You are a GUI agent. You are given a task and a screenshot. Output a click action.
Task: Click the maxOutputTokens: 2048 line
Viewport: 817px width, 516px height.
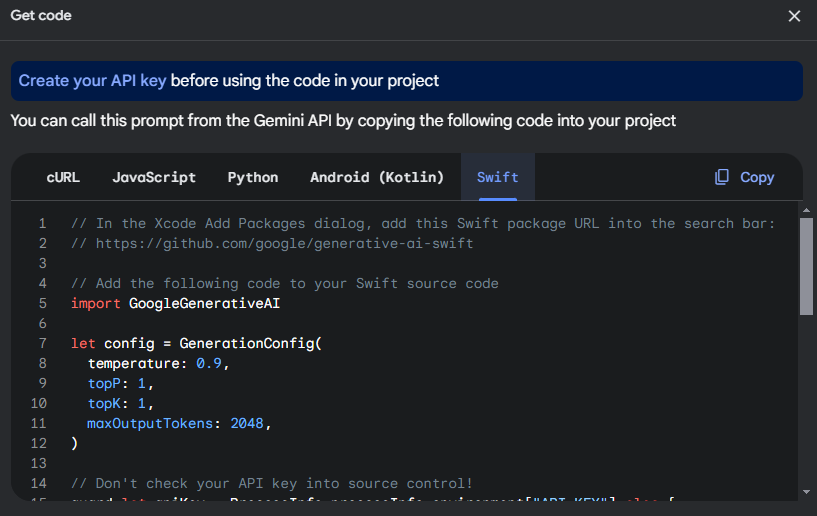coord(179,423)
